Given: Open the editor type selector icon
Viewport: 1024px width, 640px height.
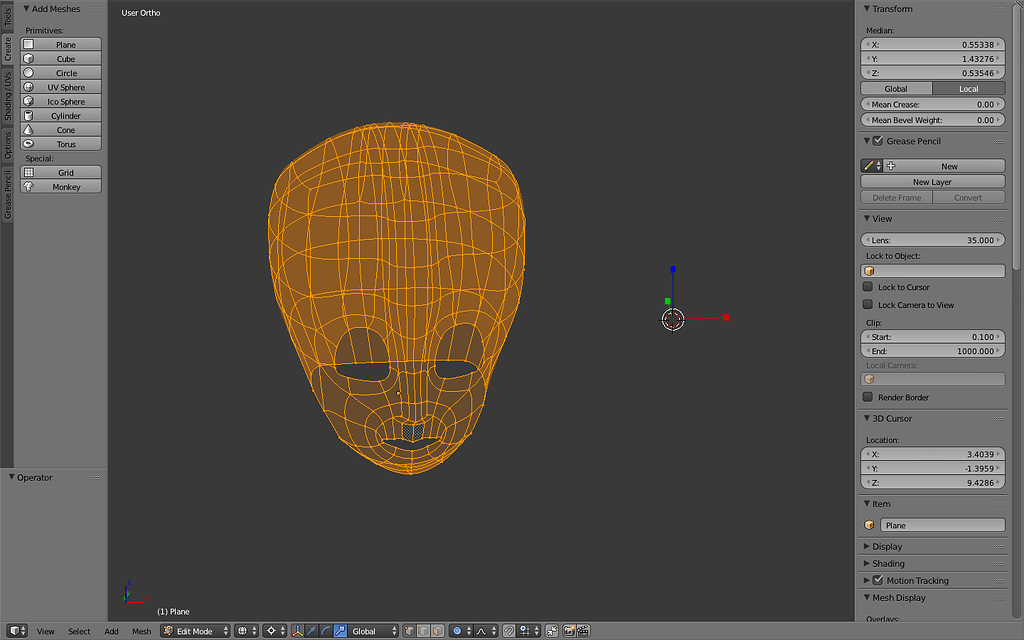Looking at the screenshot, I should [18, 631].
